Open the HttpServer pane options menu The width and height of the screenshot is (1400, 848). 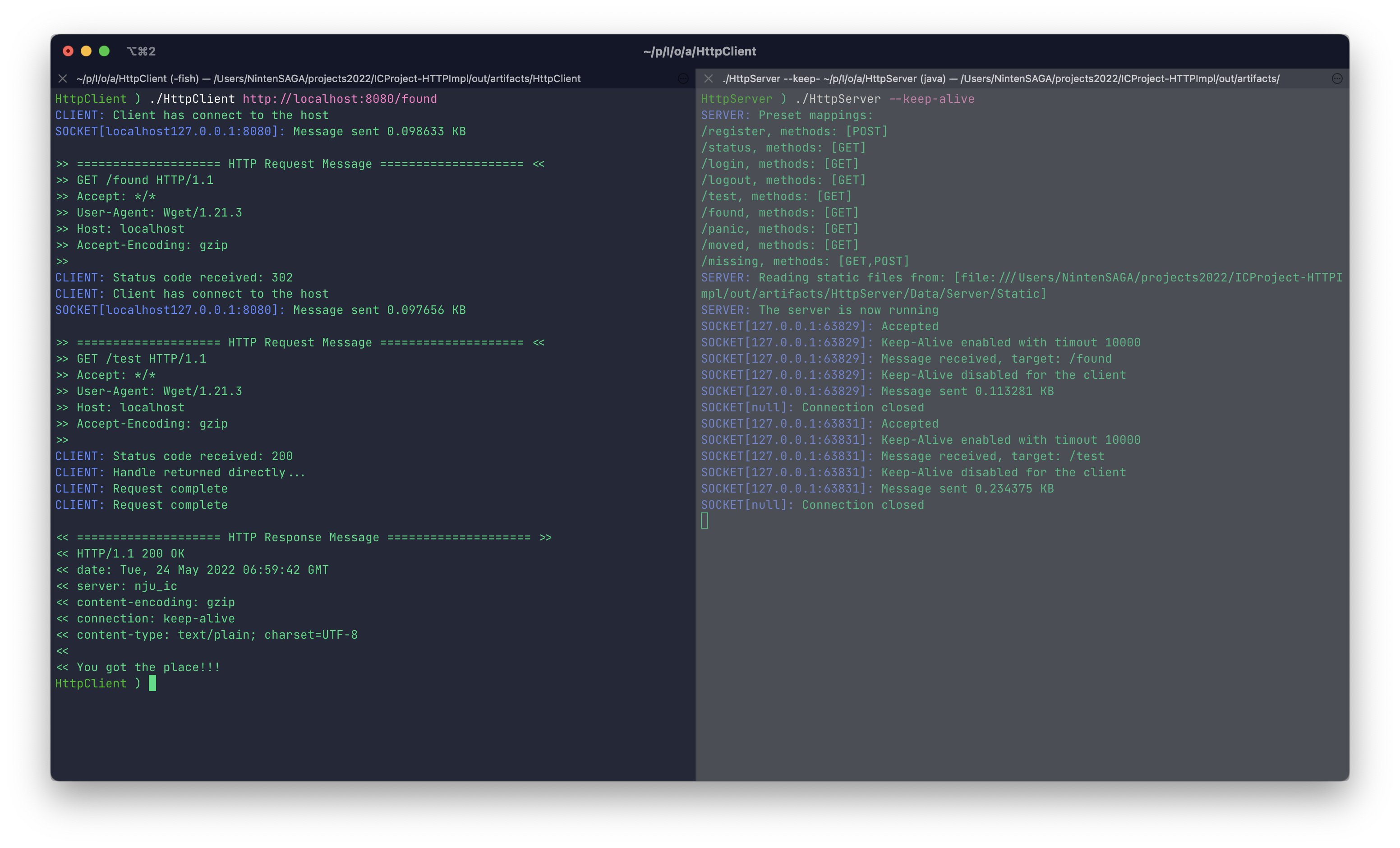pos(1336,78)
